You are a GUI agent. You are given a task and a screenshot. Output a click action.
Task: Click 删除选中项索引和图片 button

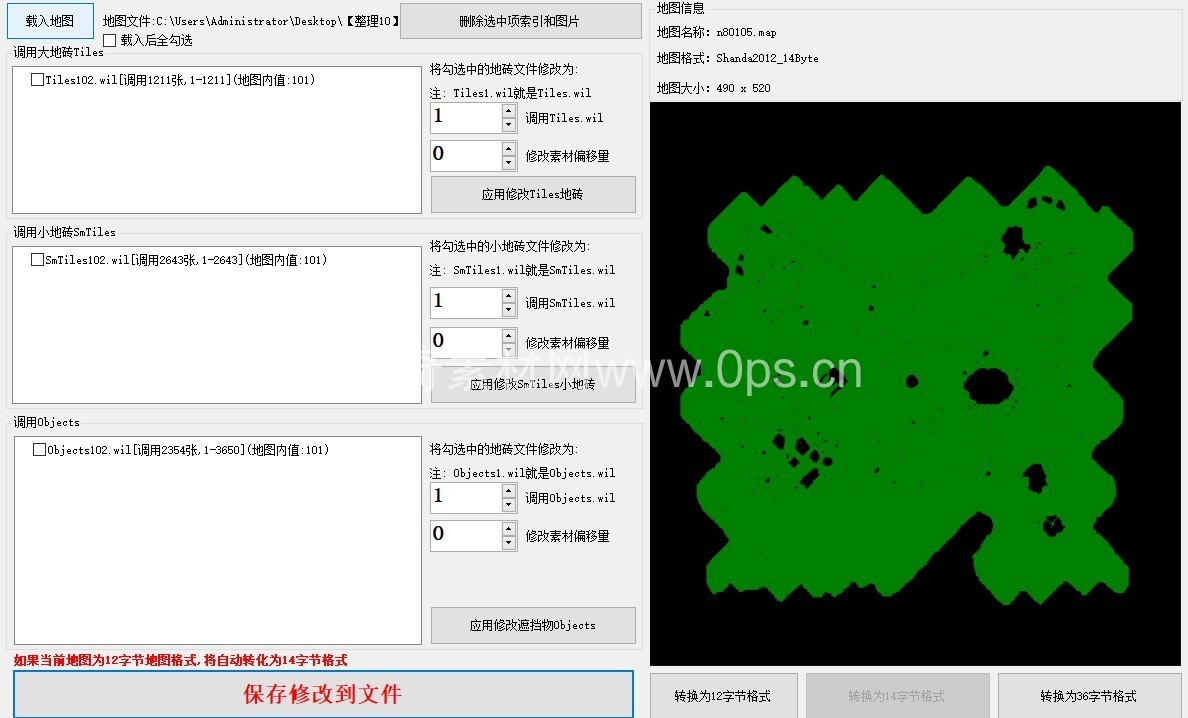[520, 21]
